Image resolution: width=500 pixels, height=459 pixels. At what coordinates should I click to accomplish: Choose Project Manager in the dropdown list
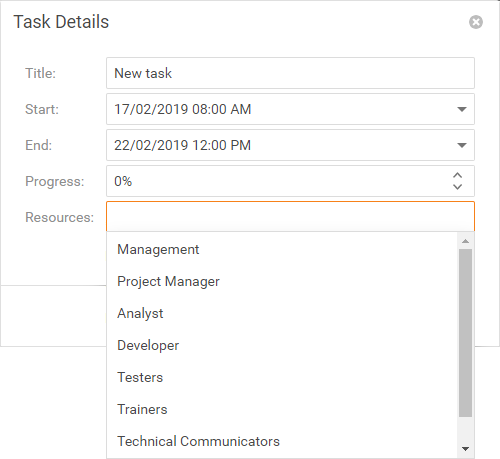pyautogui.click(x=282, y=281)
